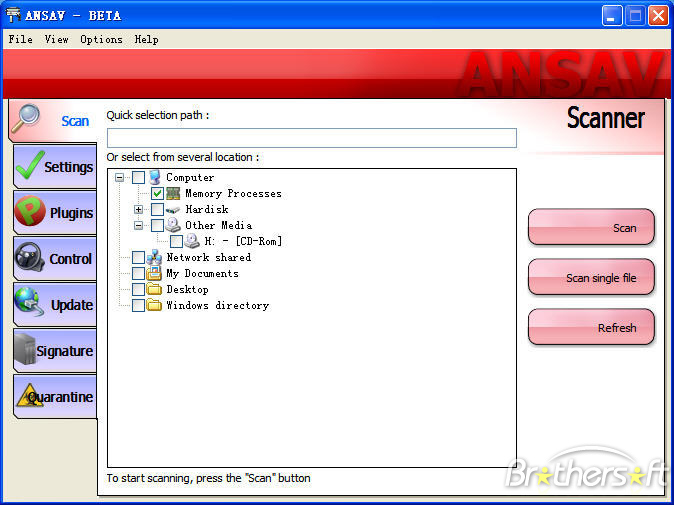Click the ANSAV app icon in the title bar
674x505 pixels.
(x=13, y=15)
